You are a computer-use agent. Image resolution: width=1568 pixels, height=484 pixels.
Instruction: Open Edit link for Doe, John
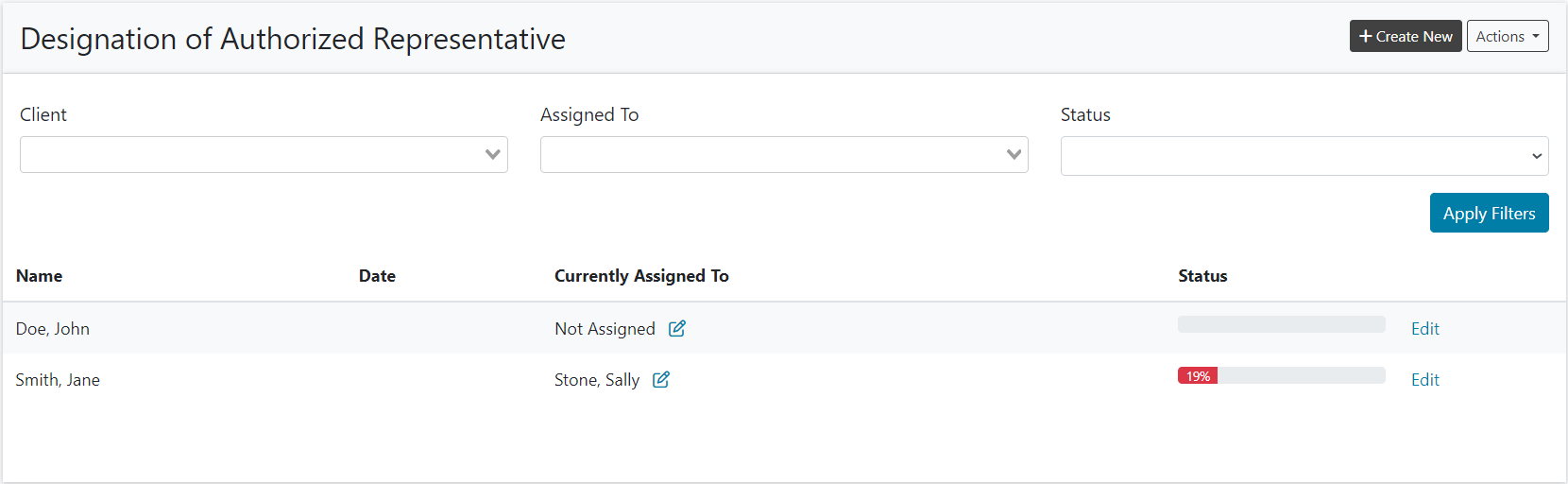[1424, 329]
